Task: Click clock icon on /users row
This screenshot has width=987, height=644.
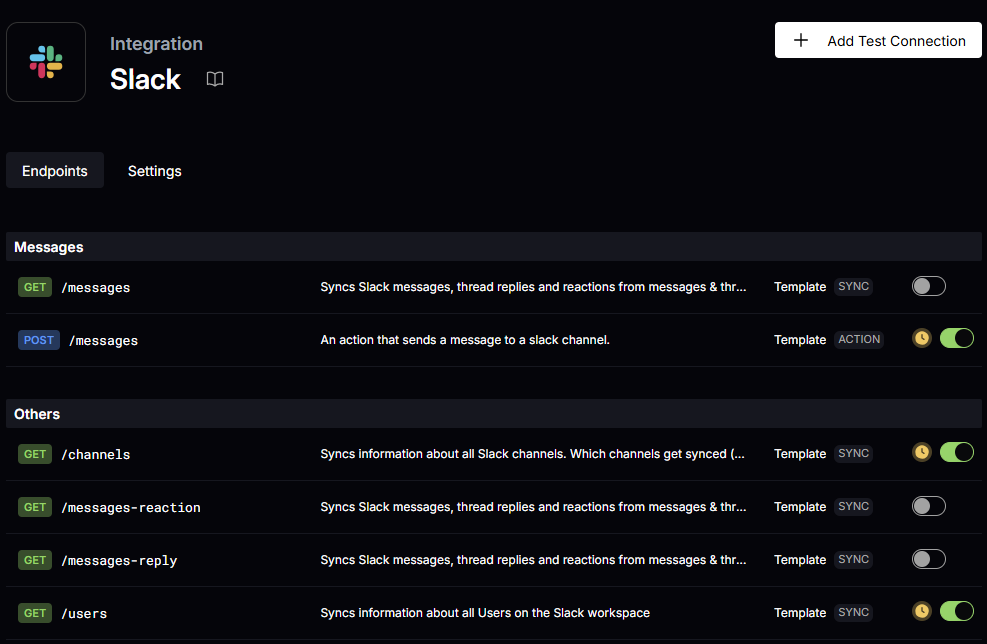Action: (922, 612)
